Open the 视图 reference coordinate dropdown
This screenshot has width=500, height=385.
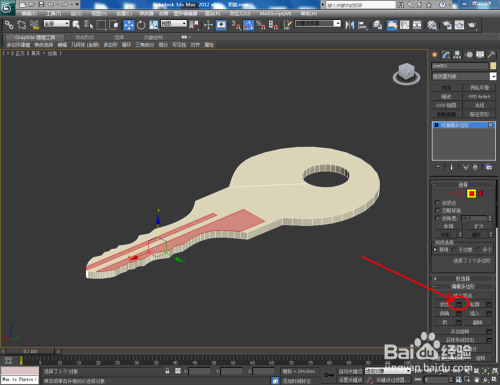pos(174,24)
